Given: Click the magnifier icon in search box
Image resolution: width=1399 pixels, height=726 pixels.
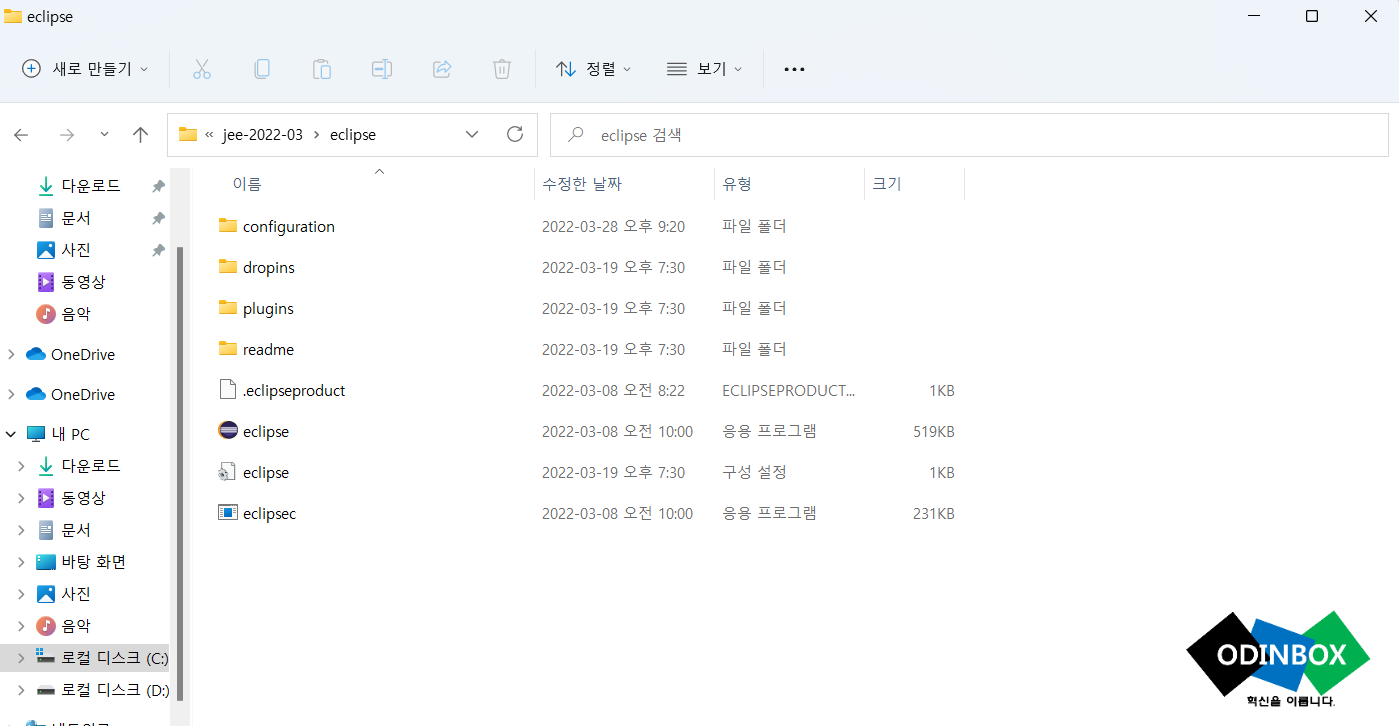Looking at the screenshot, I should [x=575, y=134].
